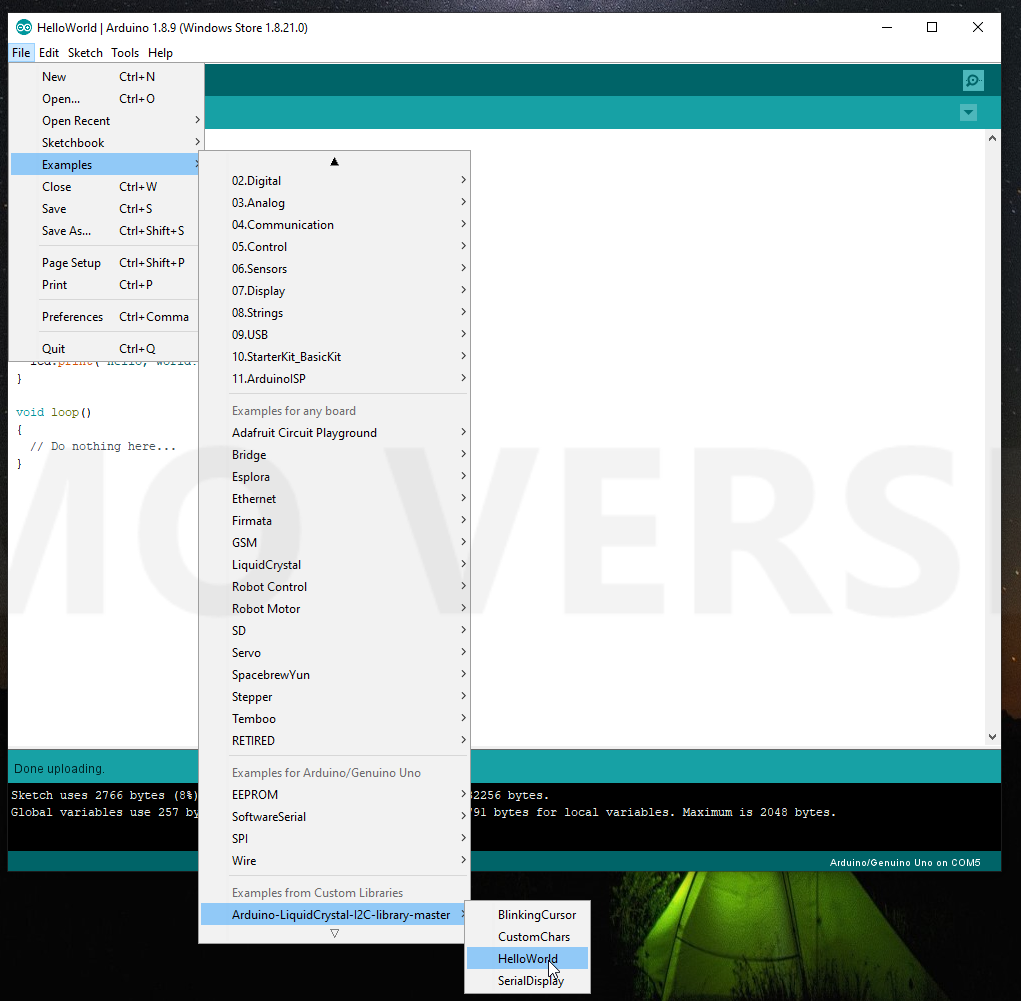This screenshot has width=1021, height=1001.
Task: Open the 10.StarterKit_BasicKit examples entry
Action: click(335, 356)
